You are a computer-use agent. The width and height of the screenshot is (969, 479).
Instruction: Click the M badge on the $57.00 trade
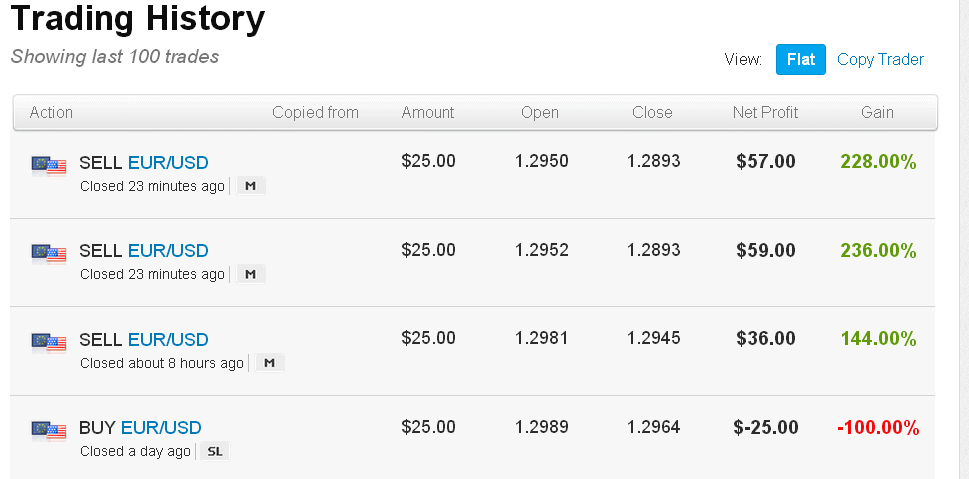(250, 186)
